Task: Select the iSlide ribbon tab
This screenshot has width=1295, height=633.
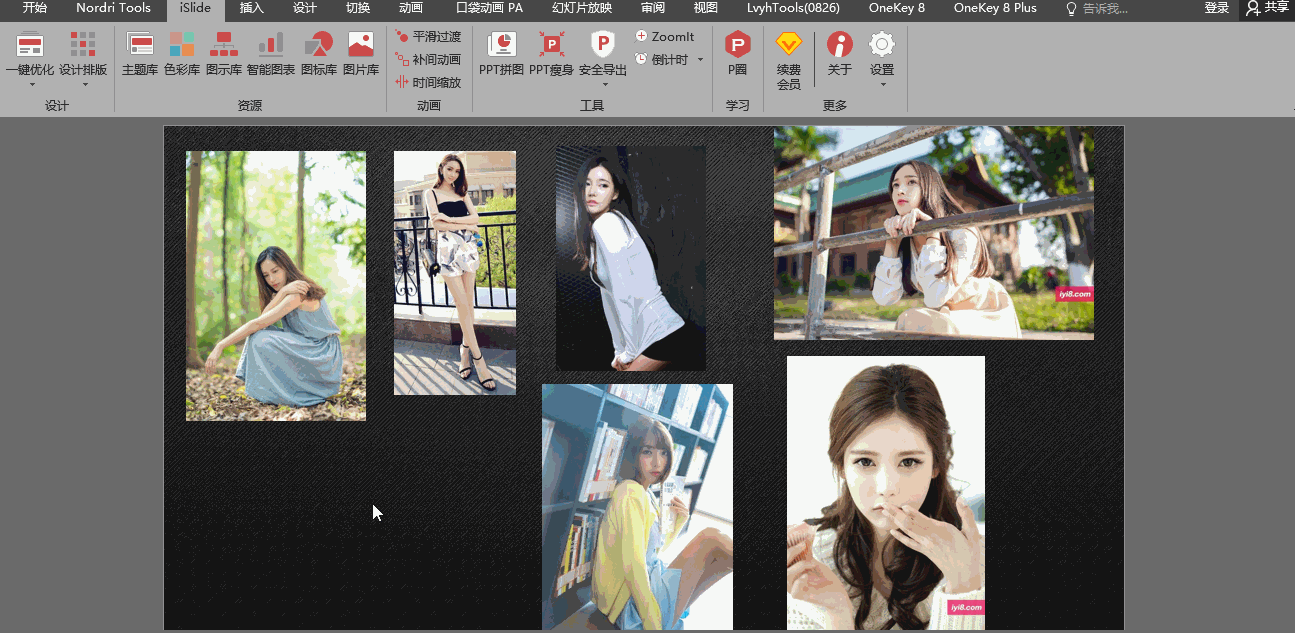Action: pyautogui.click(x=196, y=8)
